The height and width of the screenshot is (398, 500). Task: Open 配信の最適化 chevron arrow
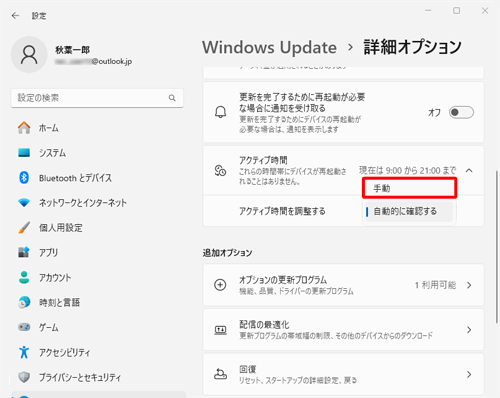coord(469,330)
